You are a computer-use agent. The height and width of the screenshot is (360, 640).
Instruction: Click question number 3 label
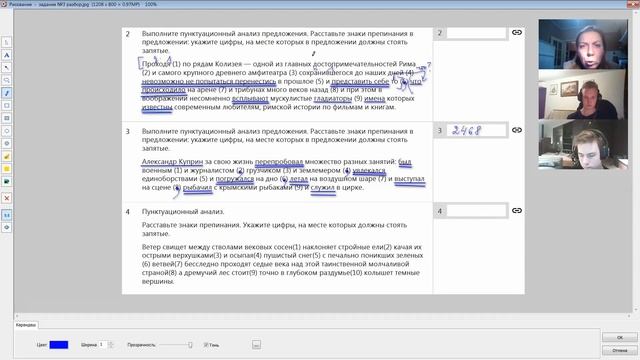[127, 131]
